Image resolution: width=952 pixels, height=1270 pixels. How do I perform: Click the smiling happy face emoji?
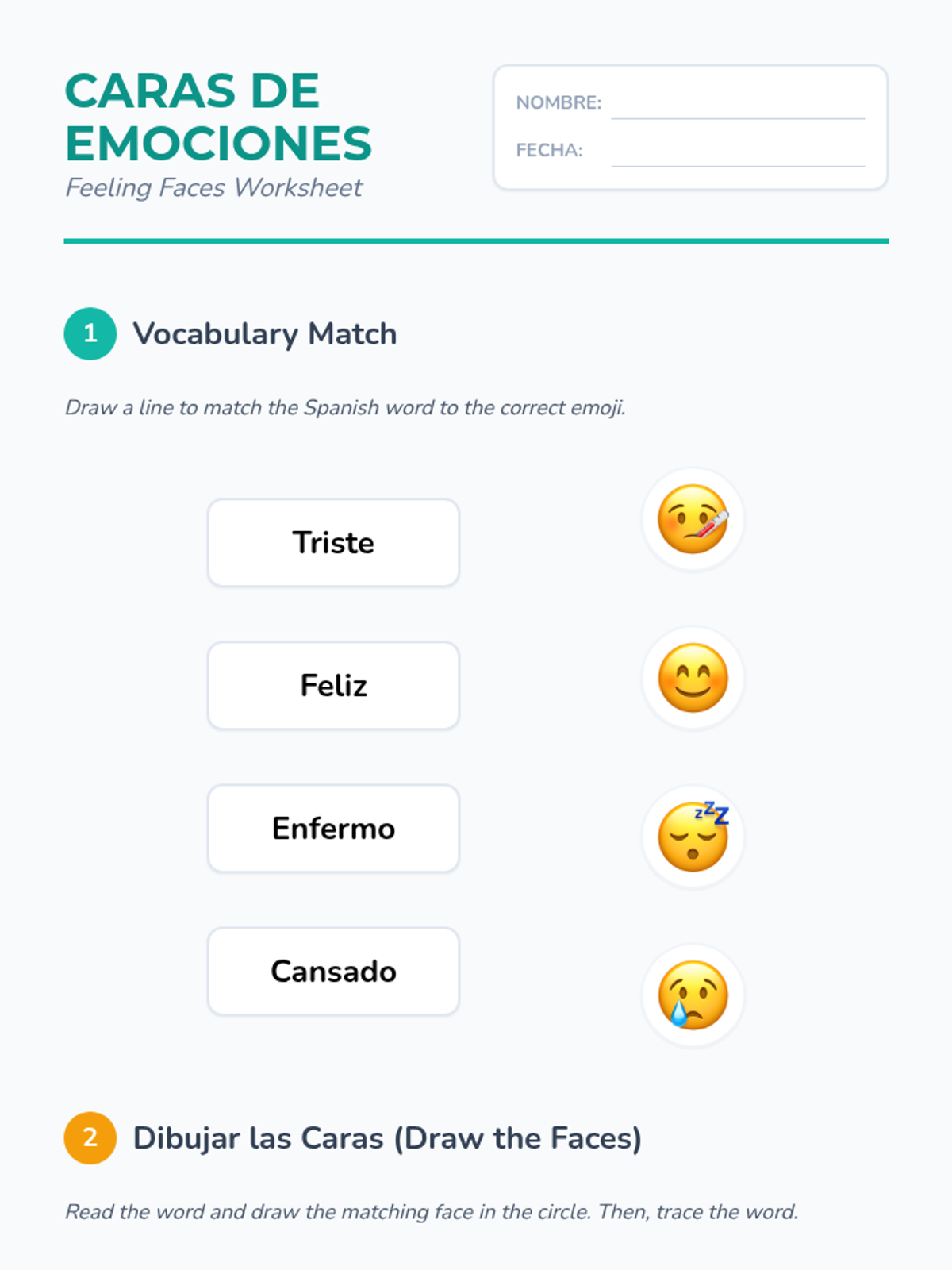(693, 678)
